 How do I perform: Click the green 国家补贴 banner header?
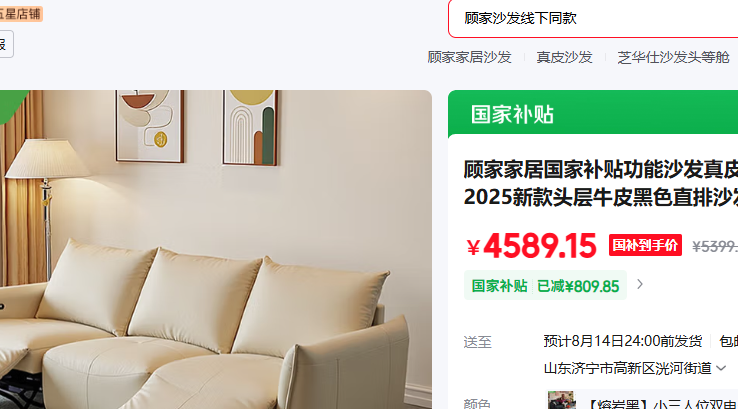pos(593,114)
